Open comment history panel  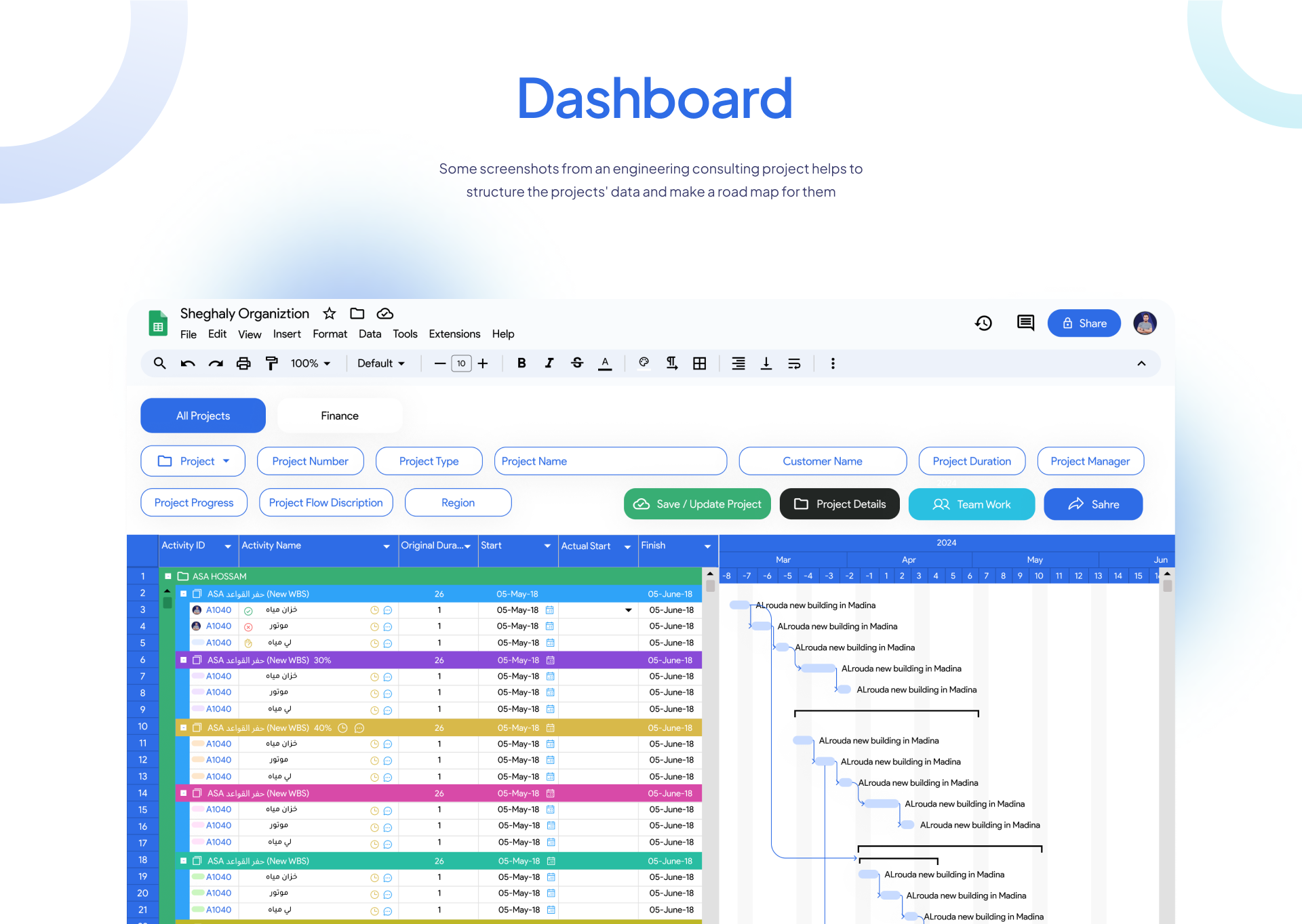(x=1025, y=323)
